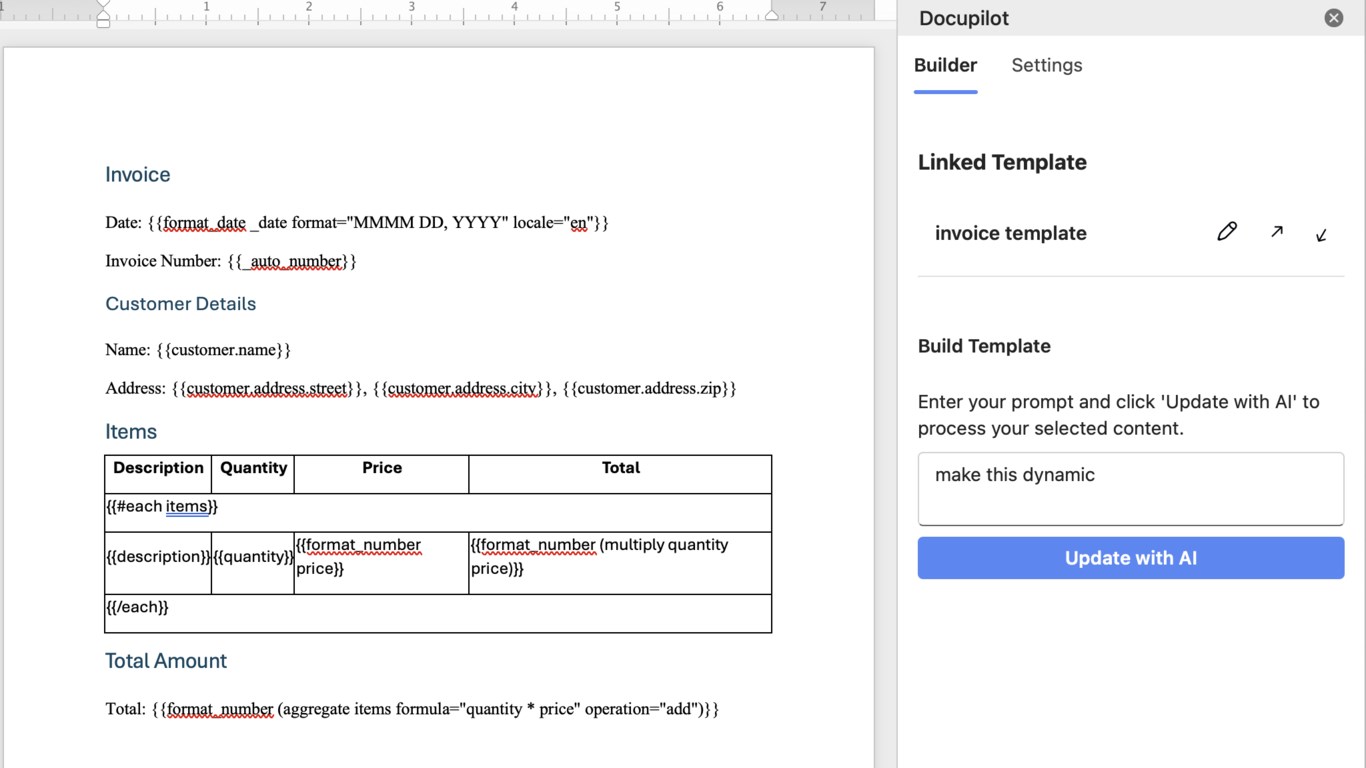Screen dimensions: 1366x768
Task: Click the 'Linked Template' panel heading
Action: (x=1002, y=162)
